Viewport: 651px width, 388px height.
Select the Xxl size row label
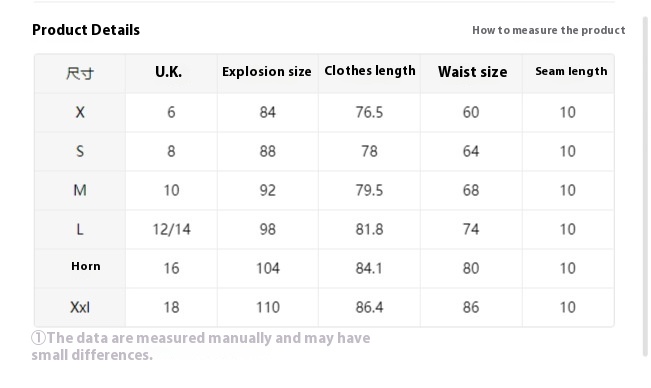[80, 307]
